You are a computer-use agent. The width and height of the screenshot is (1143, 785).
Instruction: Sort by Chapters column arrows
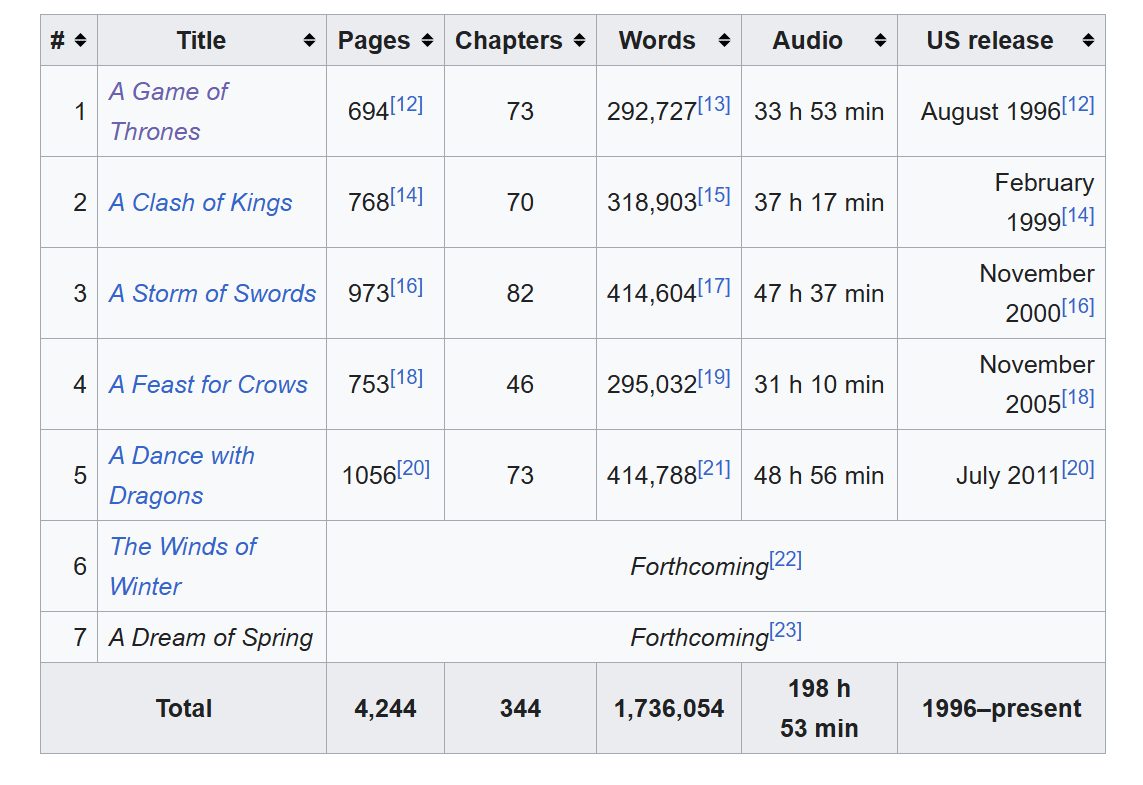pyautogui.click(x=580, y=41)
